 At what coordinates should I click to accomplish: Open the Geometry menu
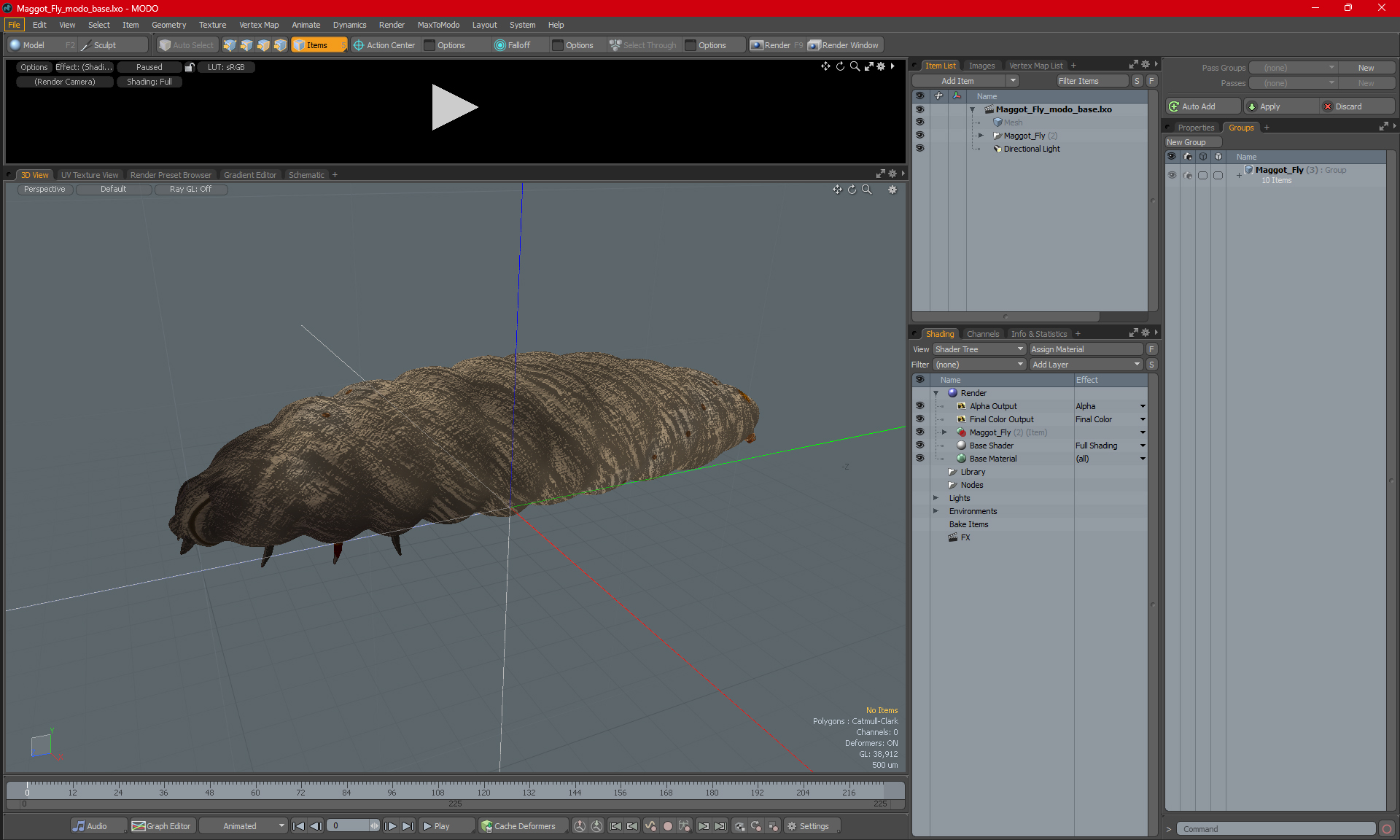(168, 25)
